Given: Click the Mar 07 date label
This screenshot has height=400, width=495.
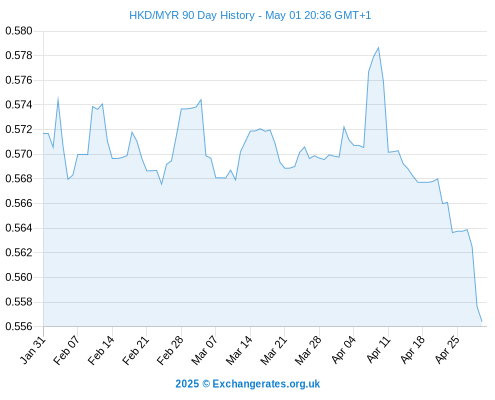Looking at the screenshot, I should tap(204, 350).
